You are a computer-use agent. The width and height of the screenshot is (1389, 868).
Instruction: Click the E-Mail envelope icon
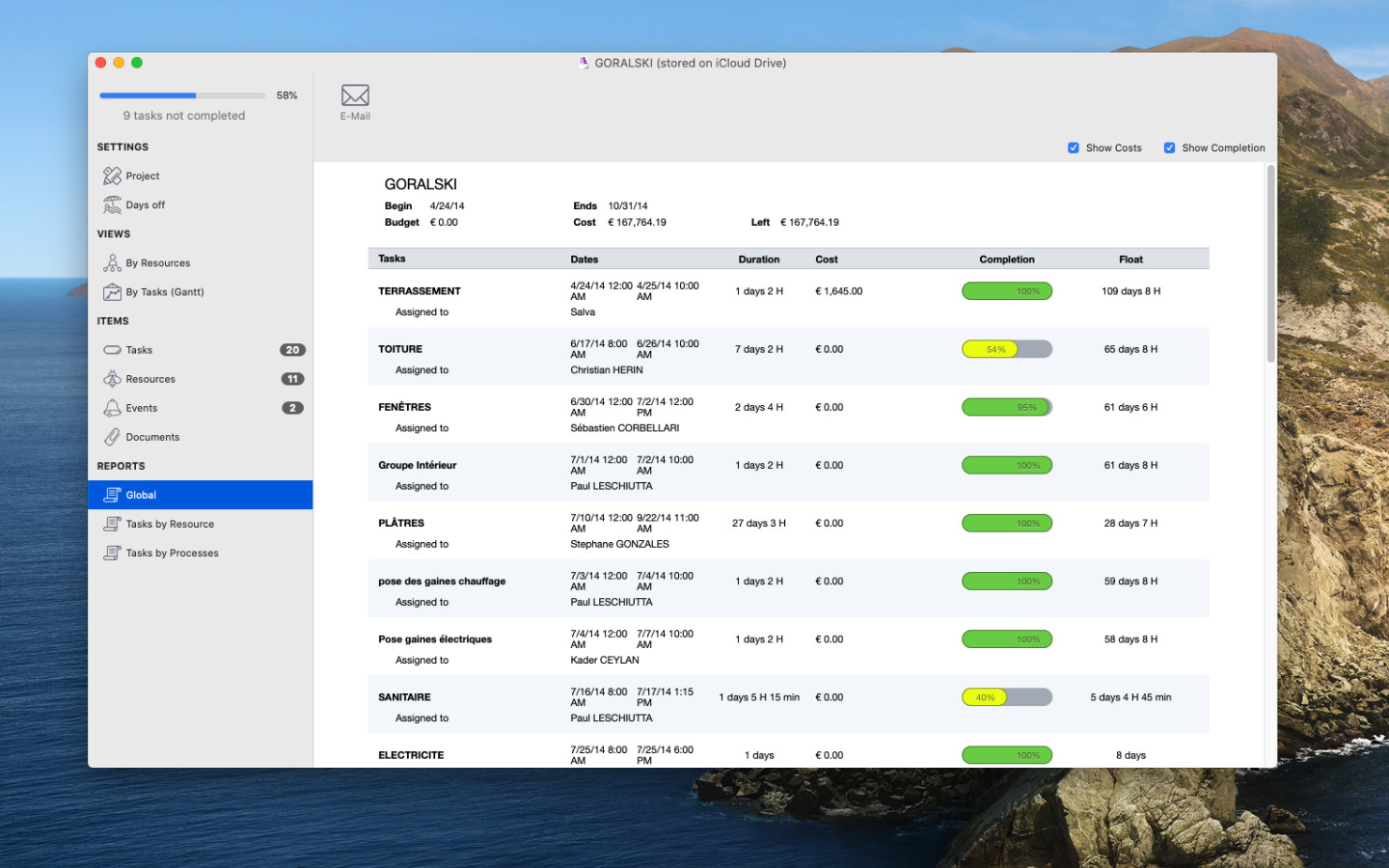[x=355, y=95]
